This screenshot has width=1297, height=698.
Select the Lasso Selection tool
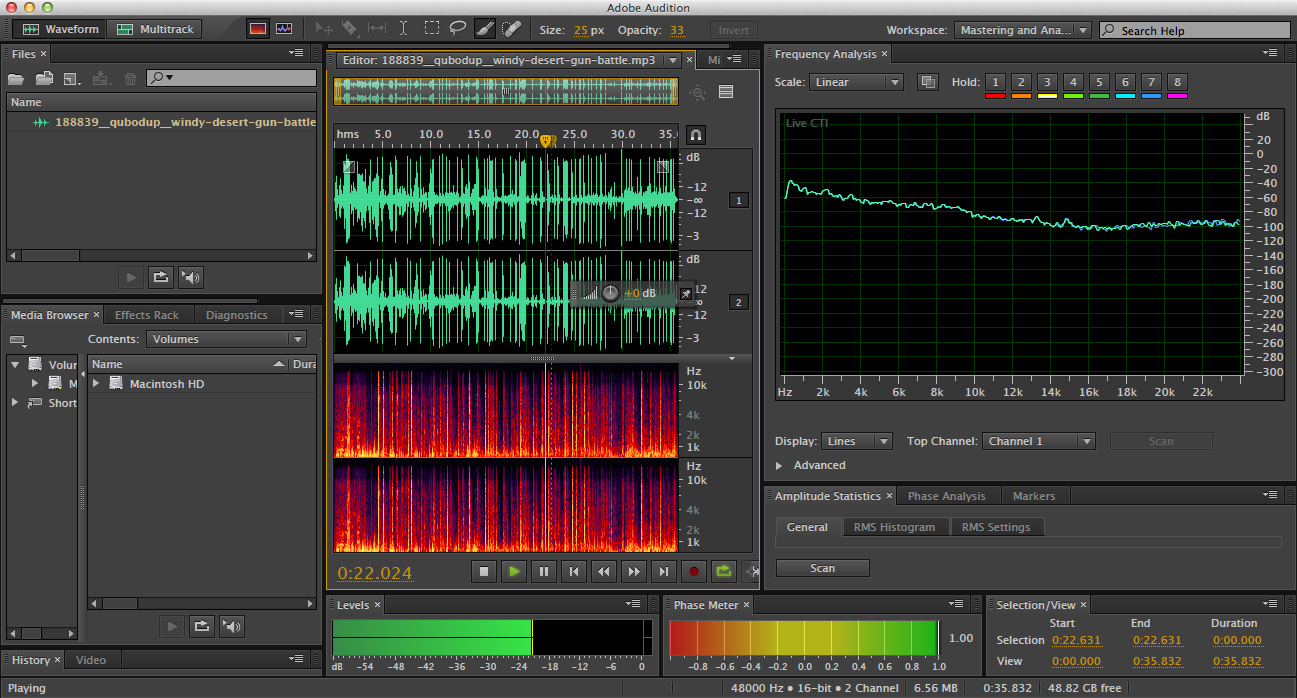click(x=458, y=29)
